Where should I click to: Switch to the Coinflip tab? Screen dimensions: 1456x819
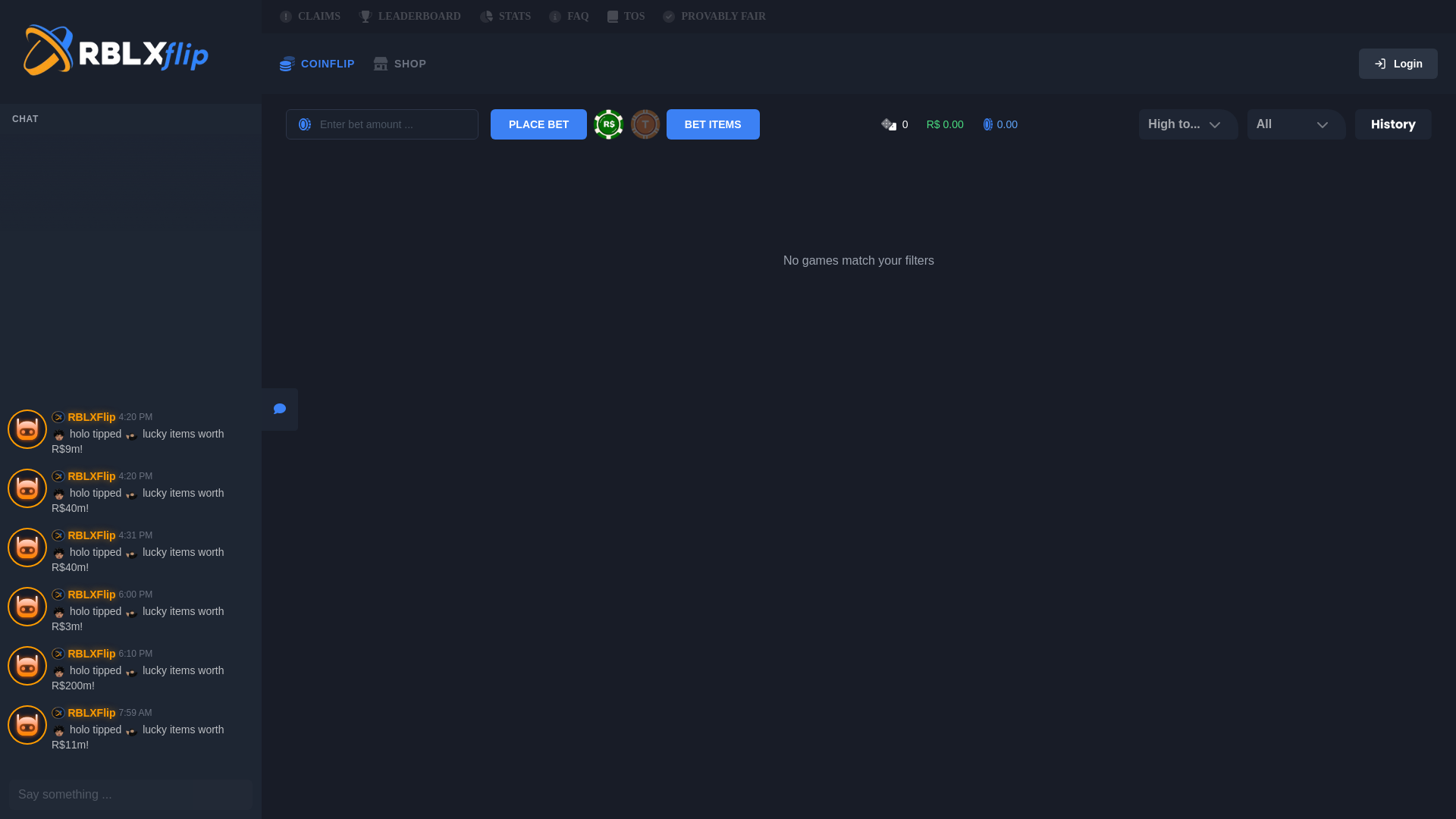317,64
